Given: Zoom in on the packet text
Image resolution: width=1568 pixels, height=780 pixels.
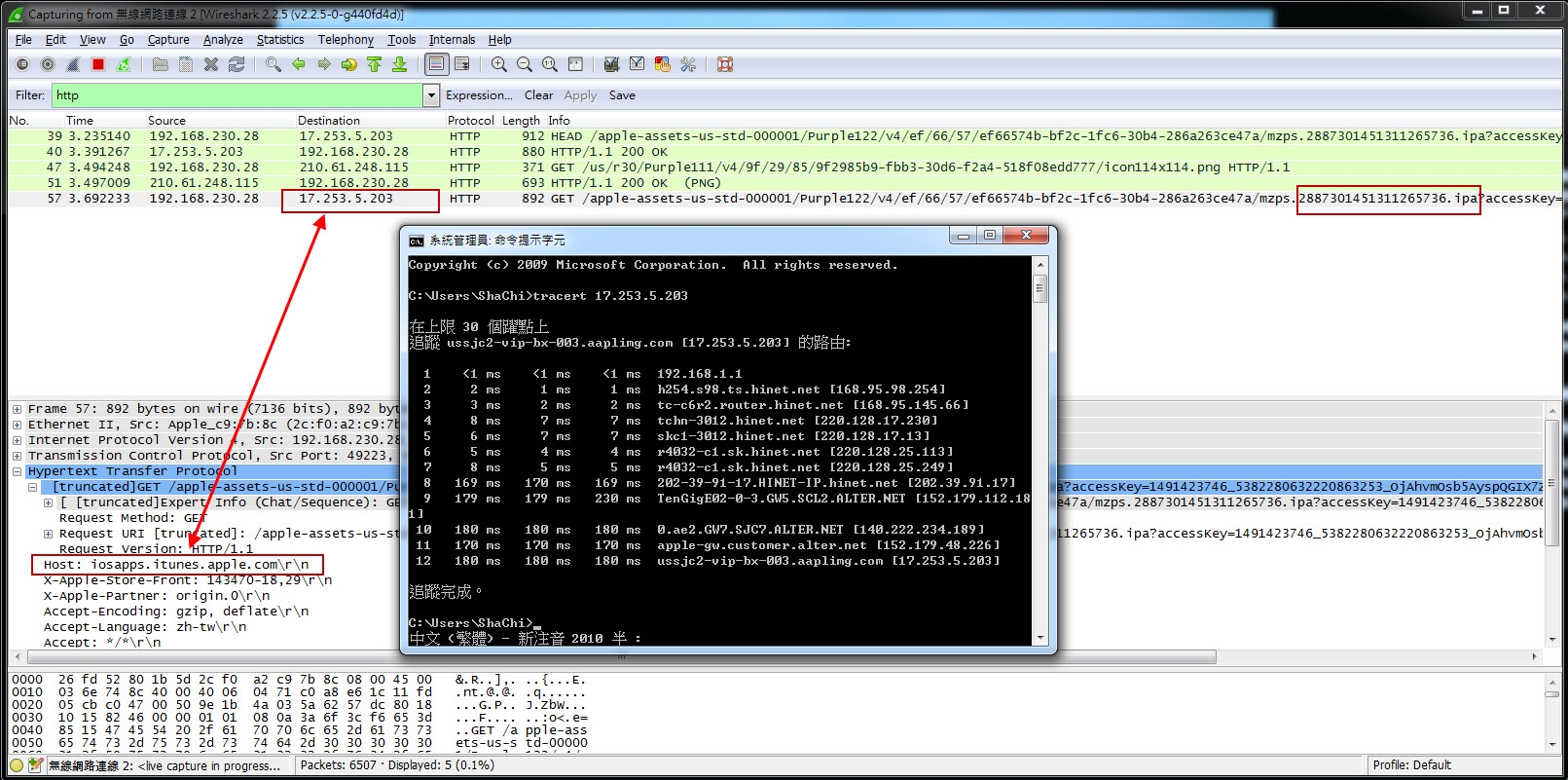Looking at the screenshot, I should (x=499, y=64).
